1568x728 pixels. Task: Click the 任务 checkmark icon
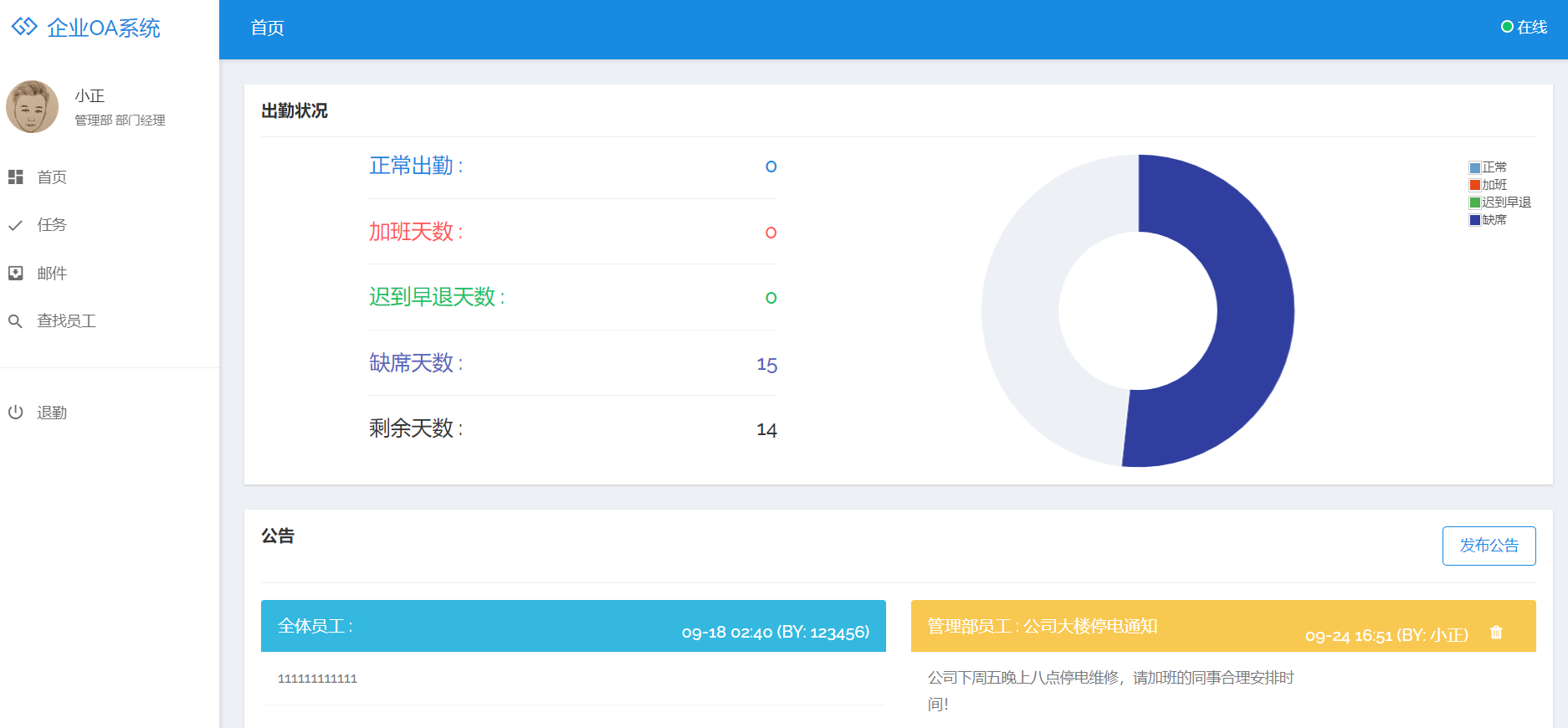pyautogui.click(x=15, y=225)
